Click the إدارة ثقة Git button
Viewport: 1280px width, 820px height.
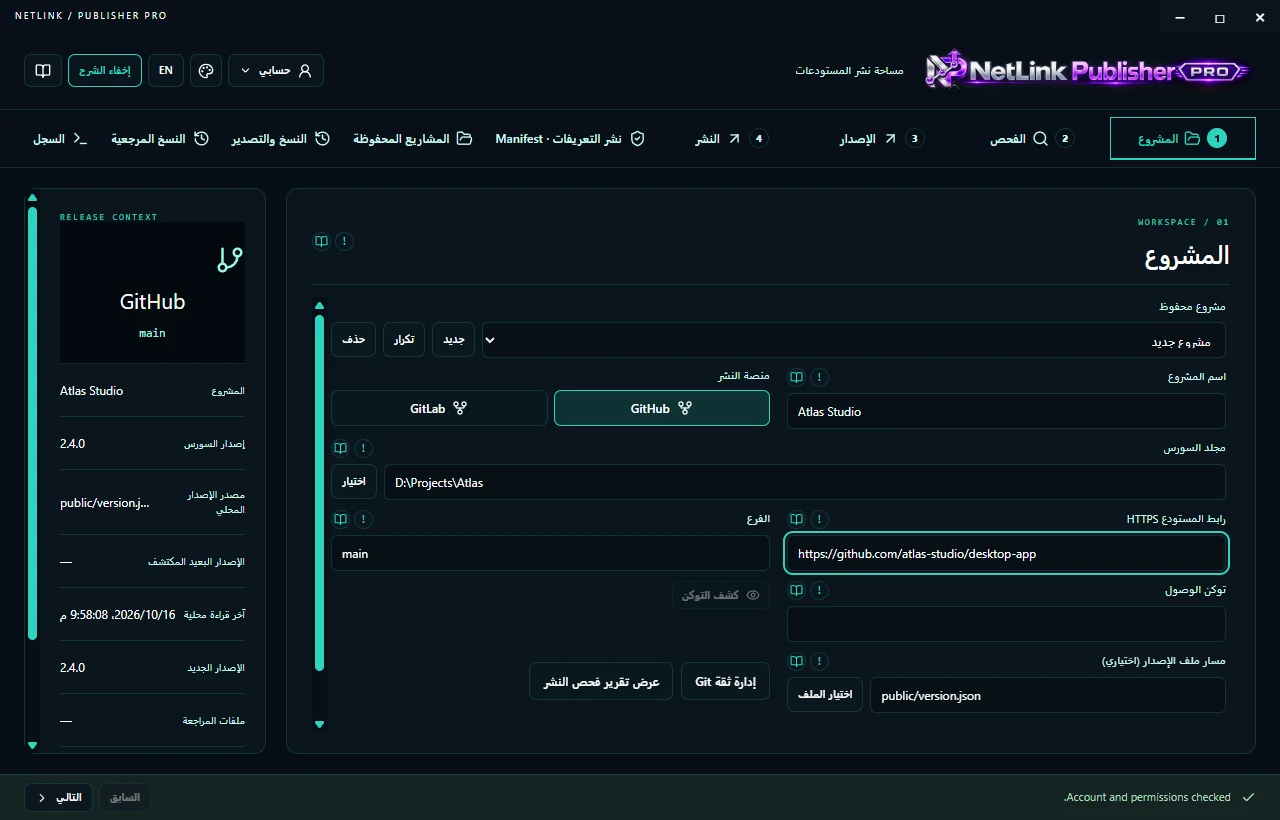click(x=726, y=681)
